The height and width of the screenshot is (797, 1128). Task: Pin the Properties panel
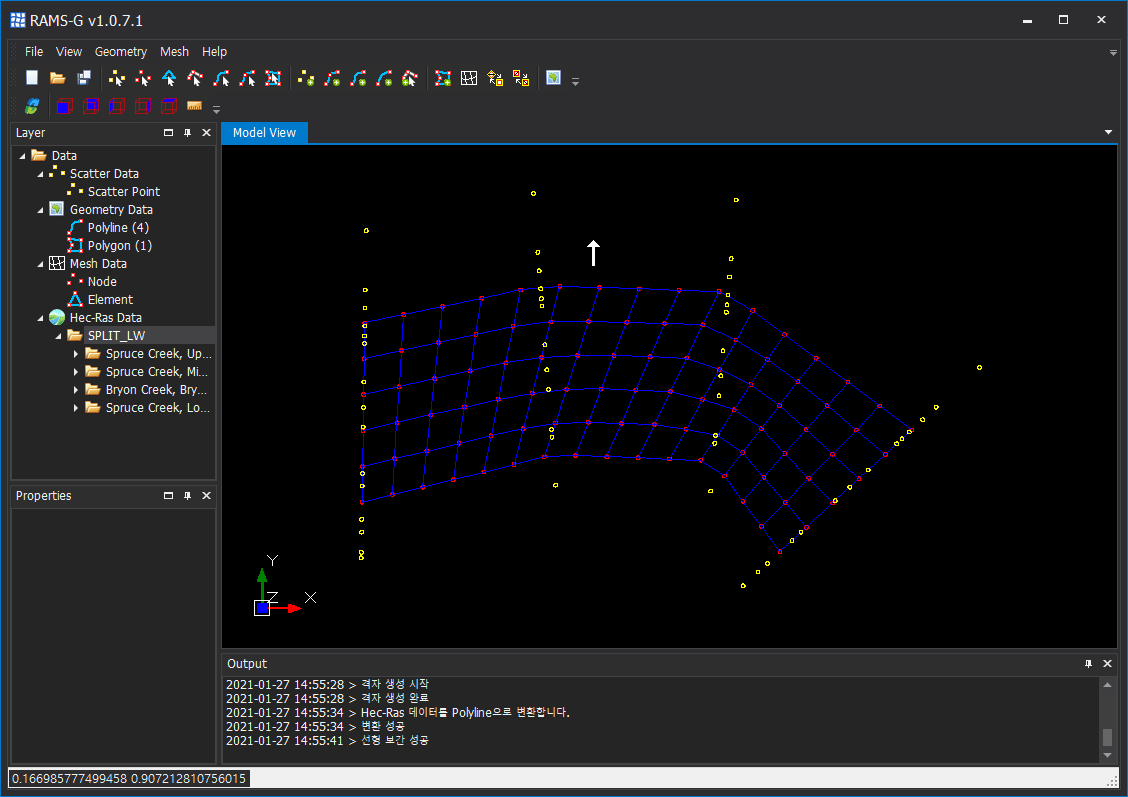click(187, 496)
